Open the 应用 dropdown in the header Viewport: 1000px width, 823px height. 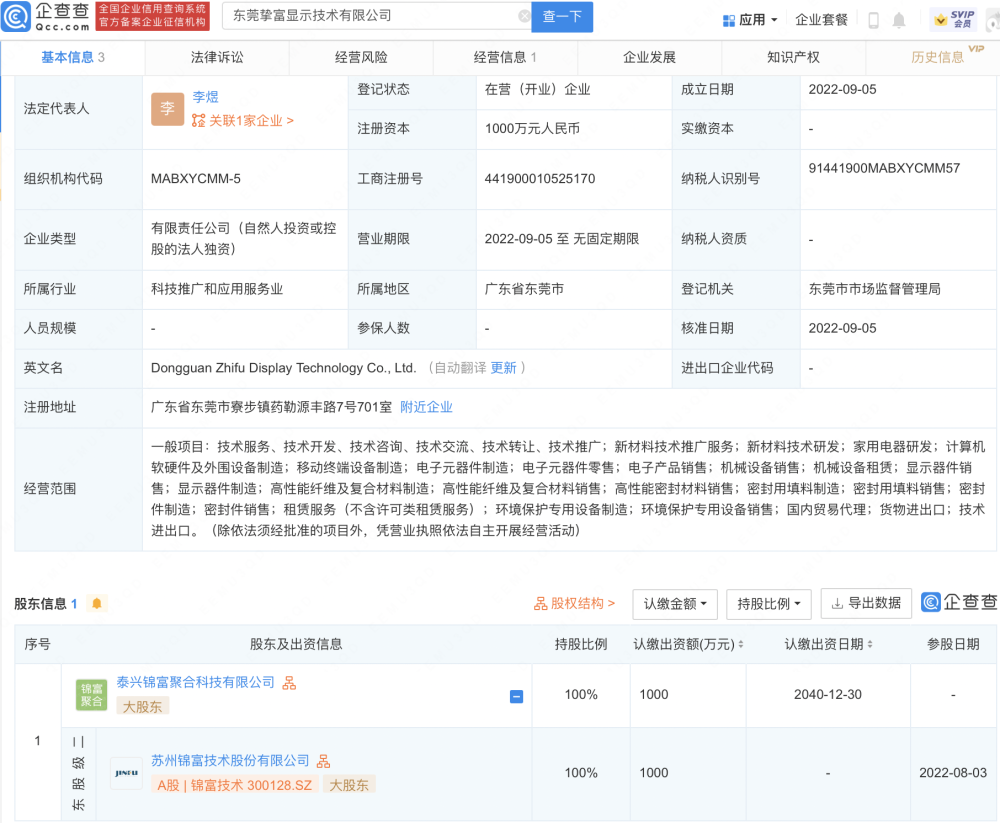pyautogui.click(x=750, y=19)
